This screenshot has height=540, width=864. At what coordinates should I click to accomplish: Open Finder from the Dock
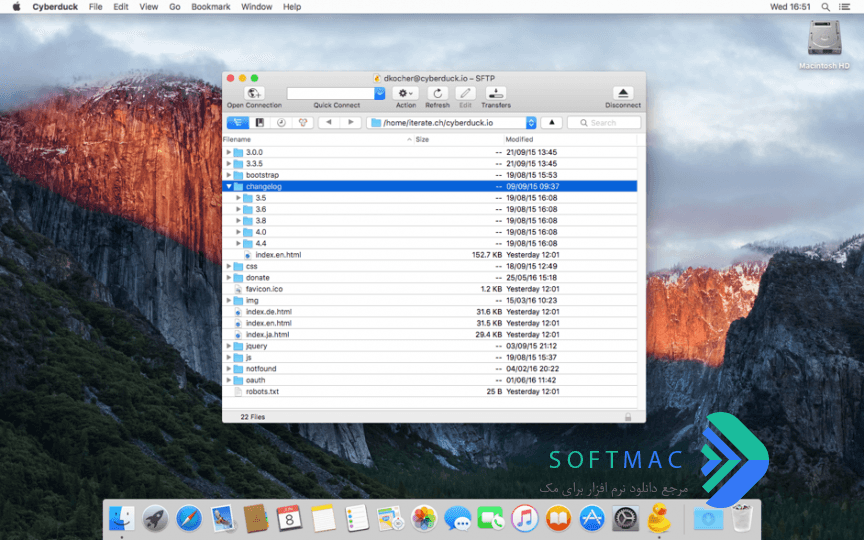121,519
